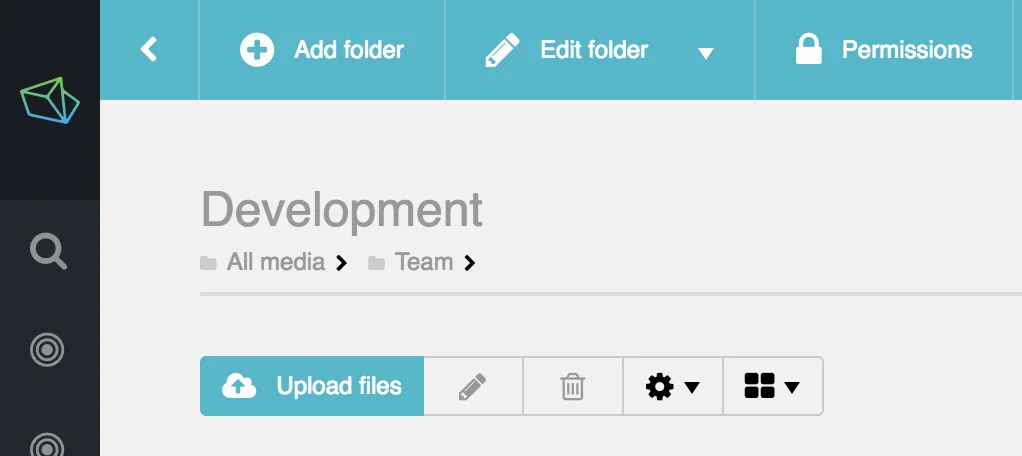Open the gear settings dropdown
This screenshot has height=456, width=1022.
(672, 386)
